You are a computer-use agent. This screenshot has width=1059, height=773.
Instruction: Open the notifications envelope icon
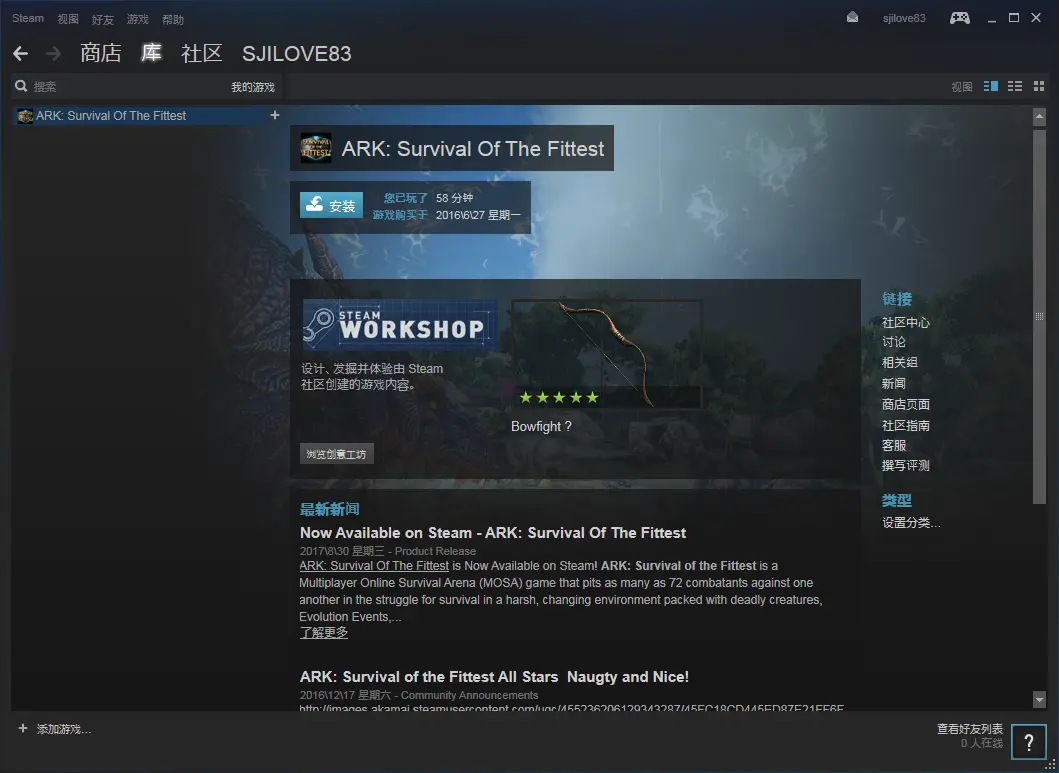click(x=852, y=18)
